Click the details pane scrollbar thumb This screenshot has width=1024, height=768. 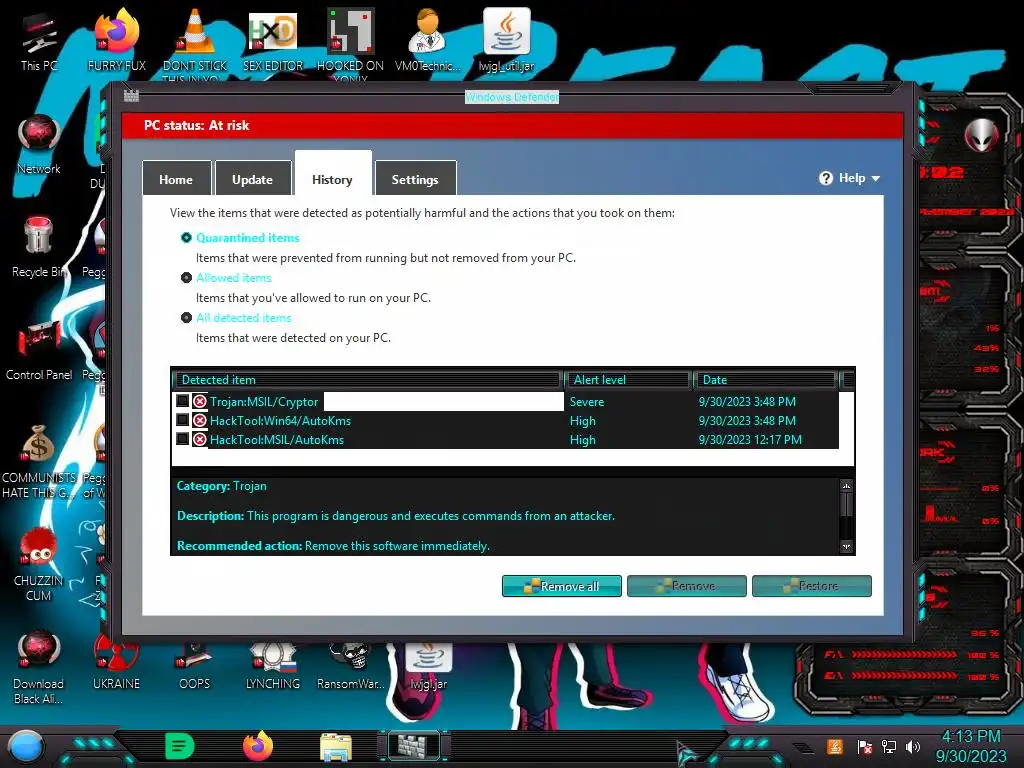coord(846,507)
